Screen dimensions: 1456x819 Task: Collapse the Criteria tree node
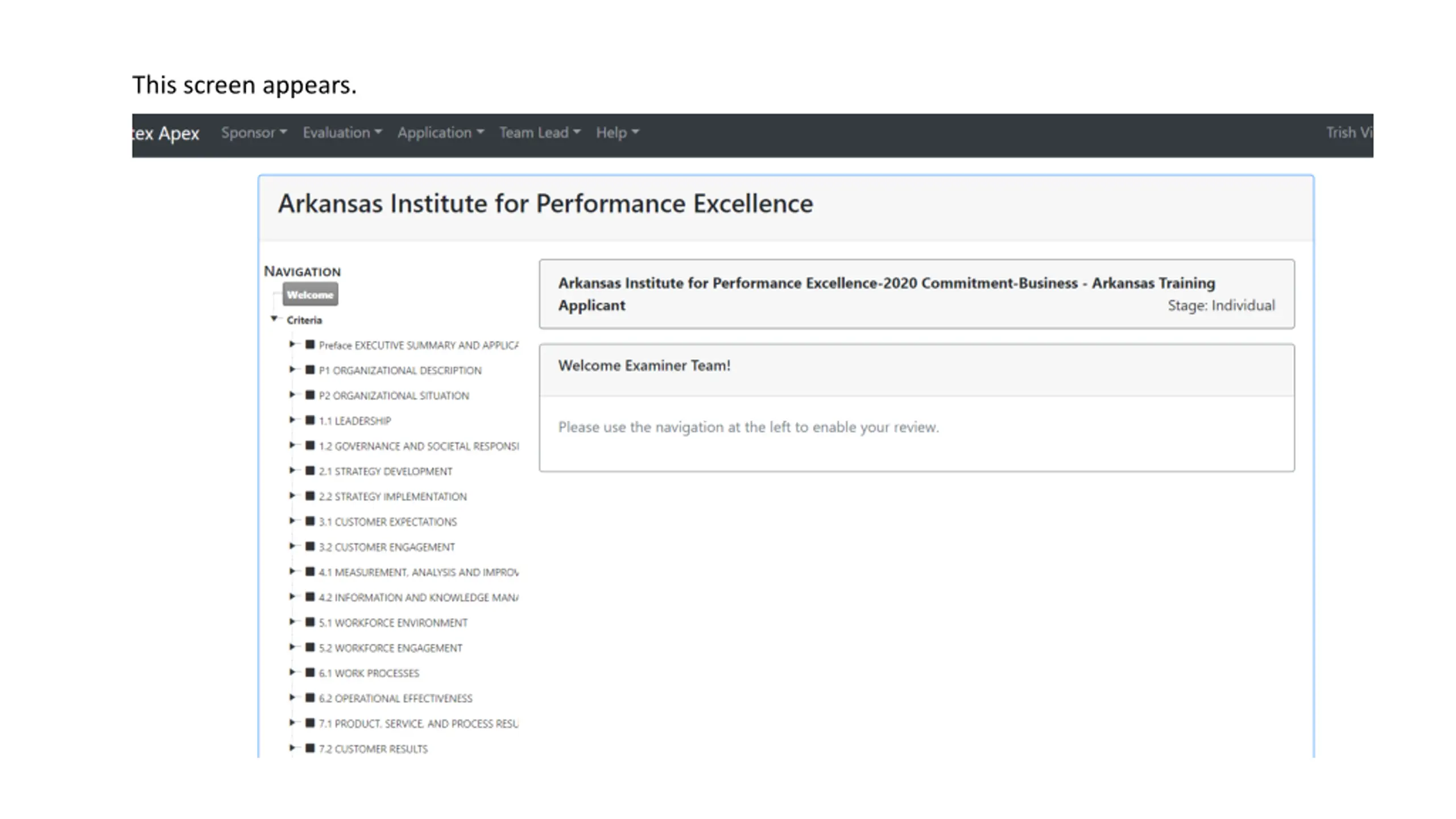click(274, 318)
